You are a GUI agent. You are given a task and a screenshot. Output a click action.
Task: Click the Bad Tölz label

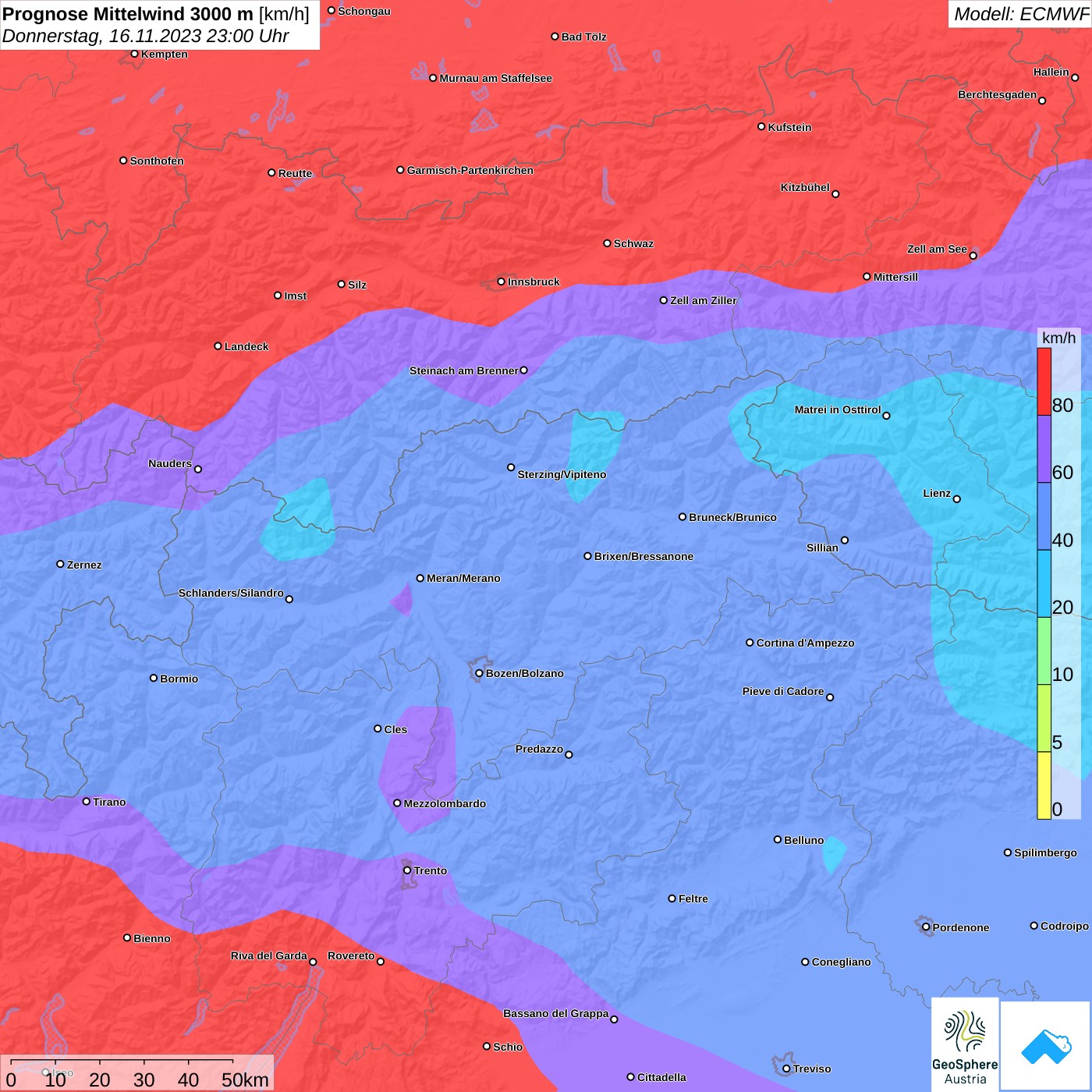point(583,37)
